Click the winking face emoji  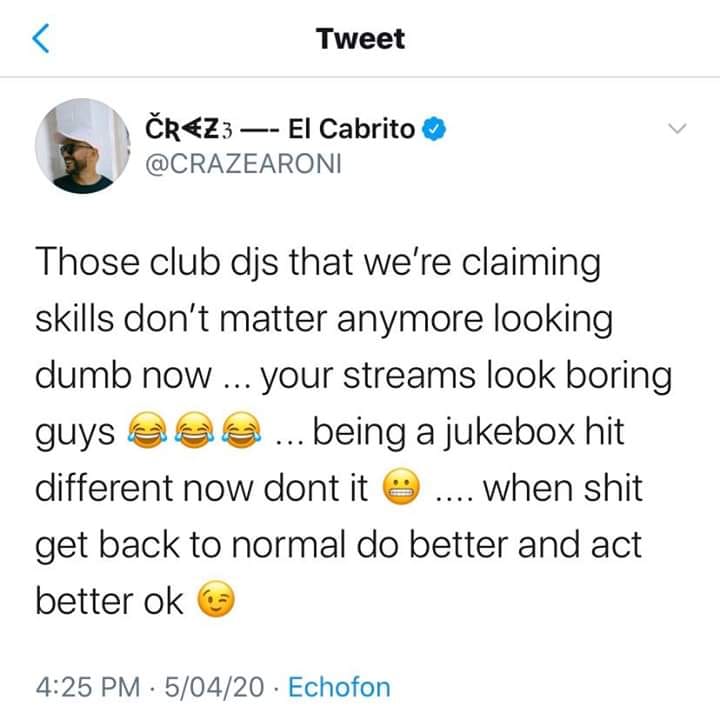[216, 599]
